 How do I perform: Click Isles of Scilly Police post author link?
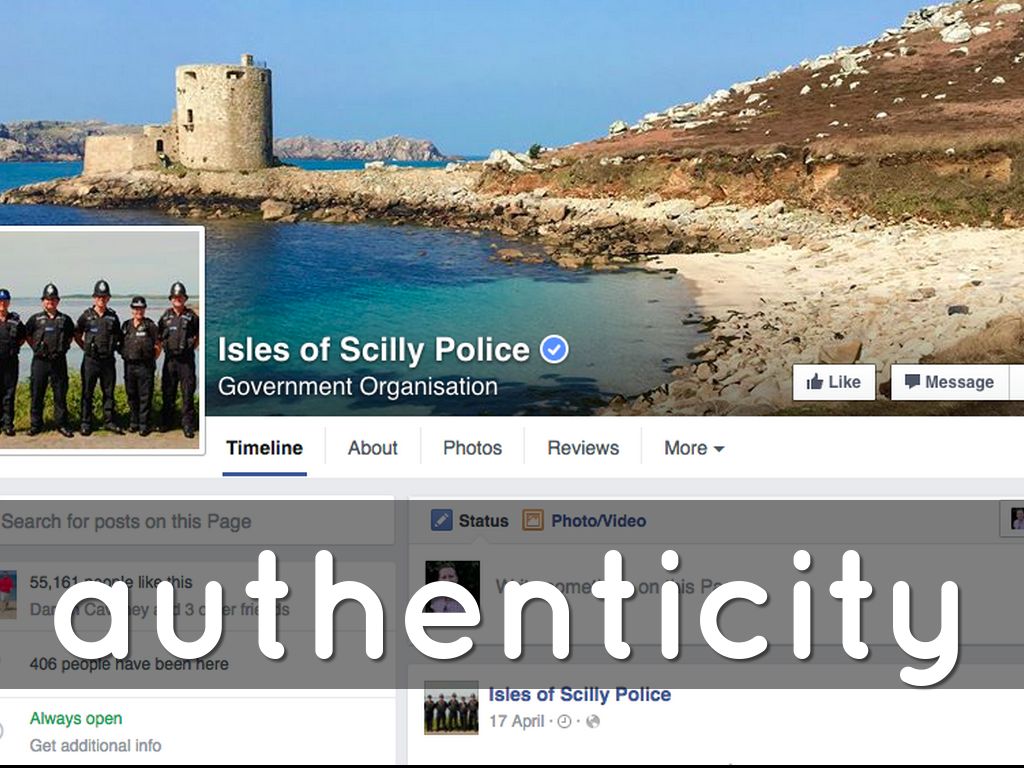[580, 694]
